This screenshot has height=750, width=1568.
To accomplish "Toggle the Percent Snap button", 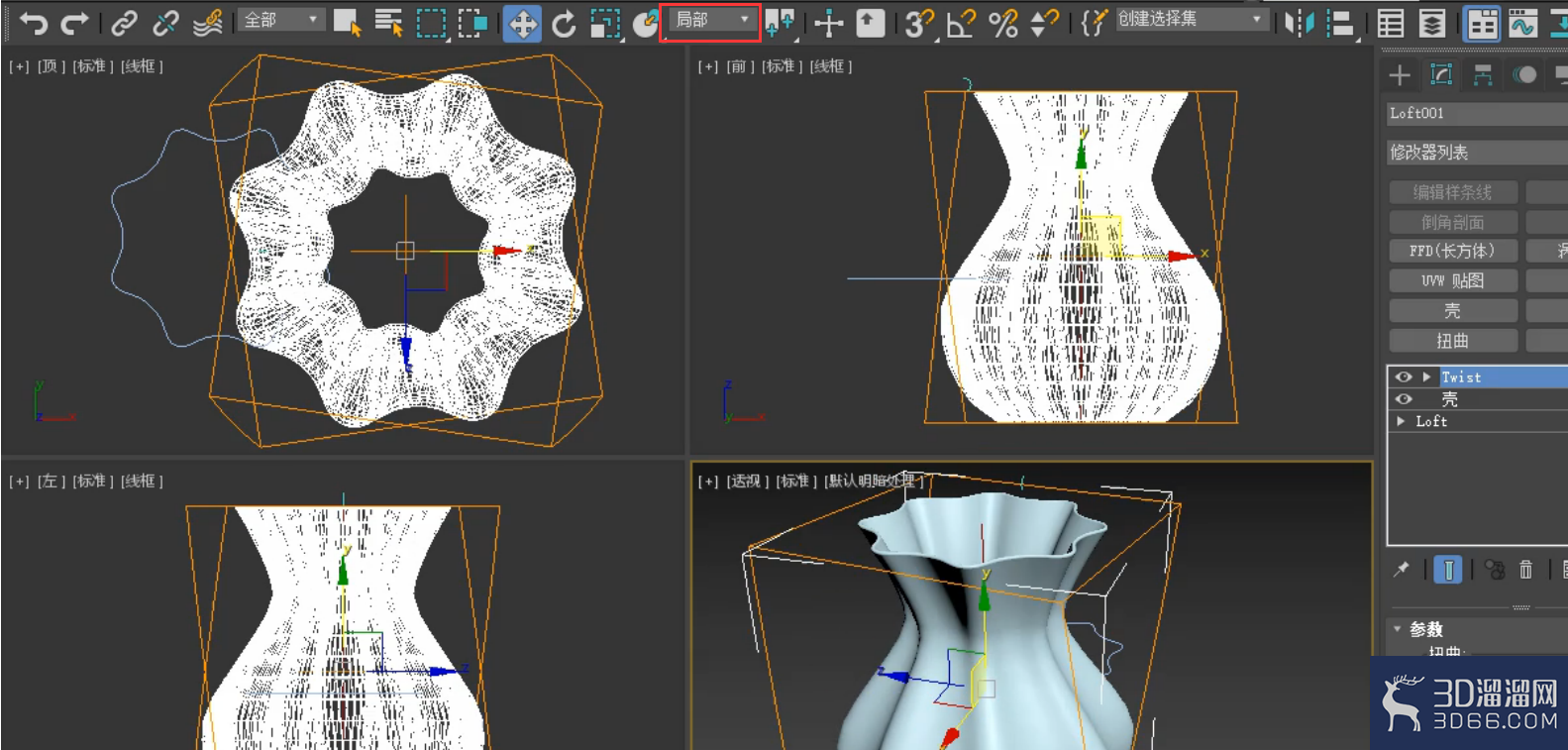I will click(x=1002, y=23).
